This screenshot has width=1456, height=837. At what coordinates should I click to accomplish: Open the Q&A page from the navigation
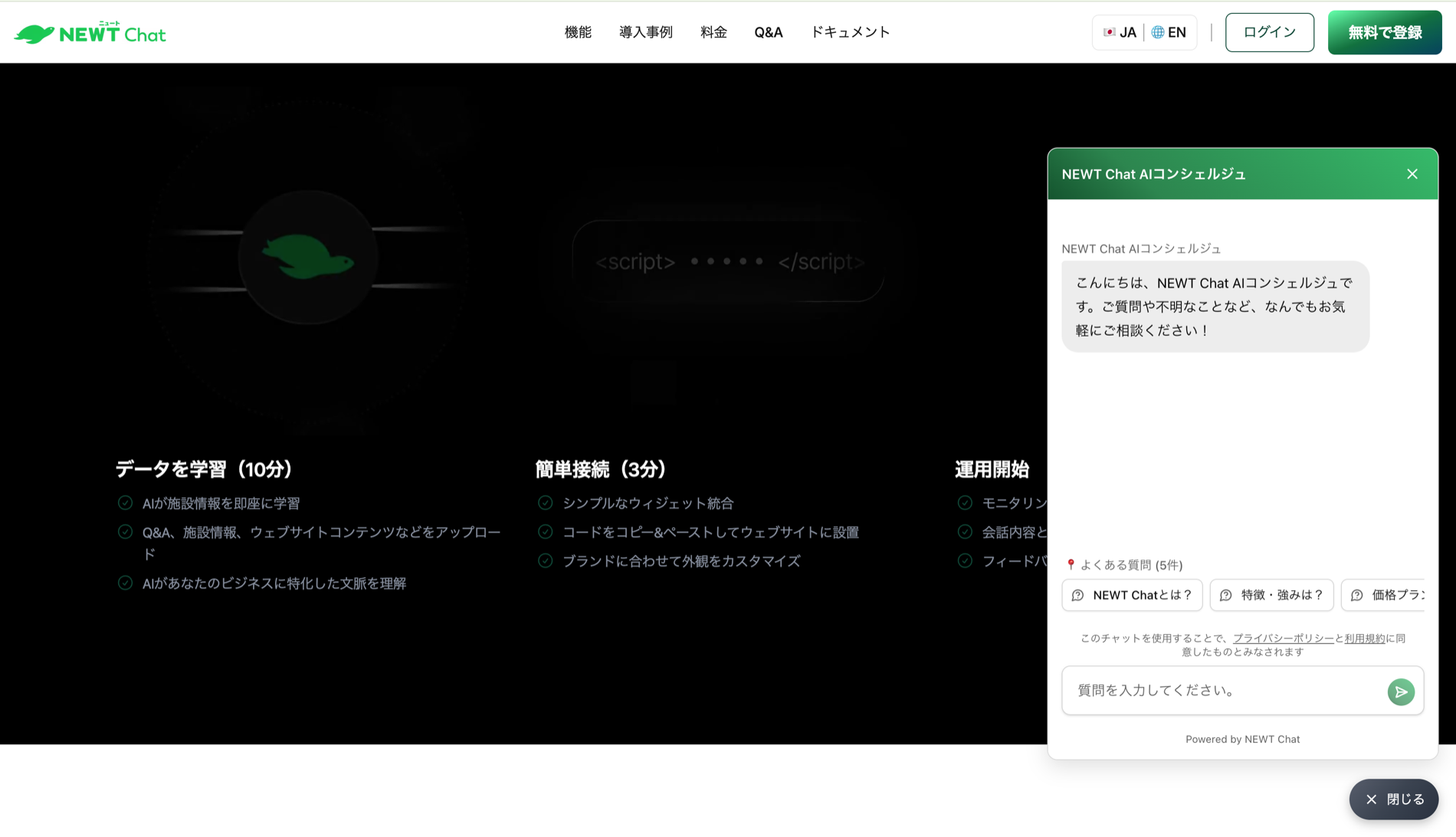click(769, 31)
